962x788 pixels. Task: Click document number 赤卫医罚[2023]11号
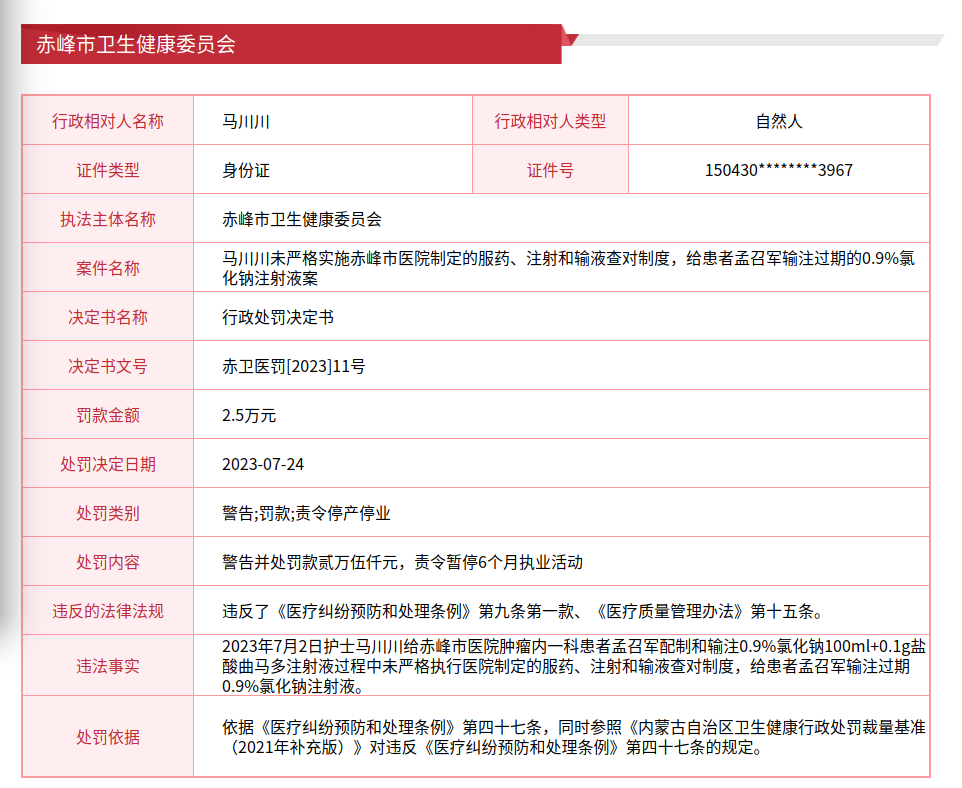click(294, 366)
